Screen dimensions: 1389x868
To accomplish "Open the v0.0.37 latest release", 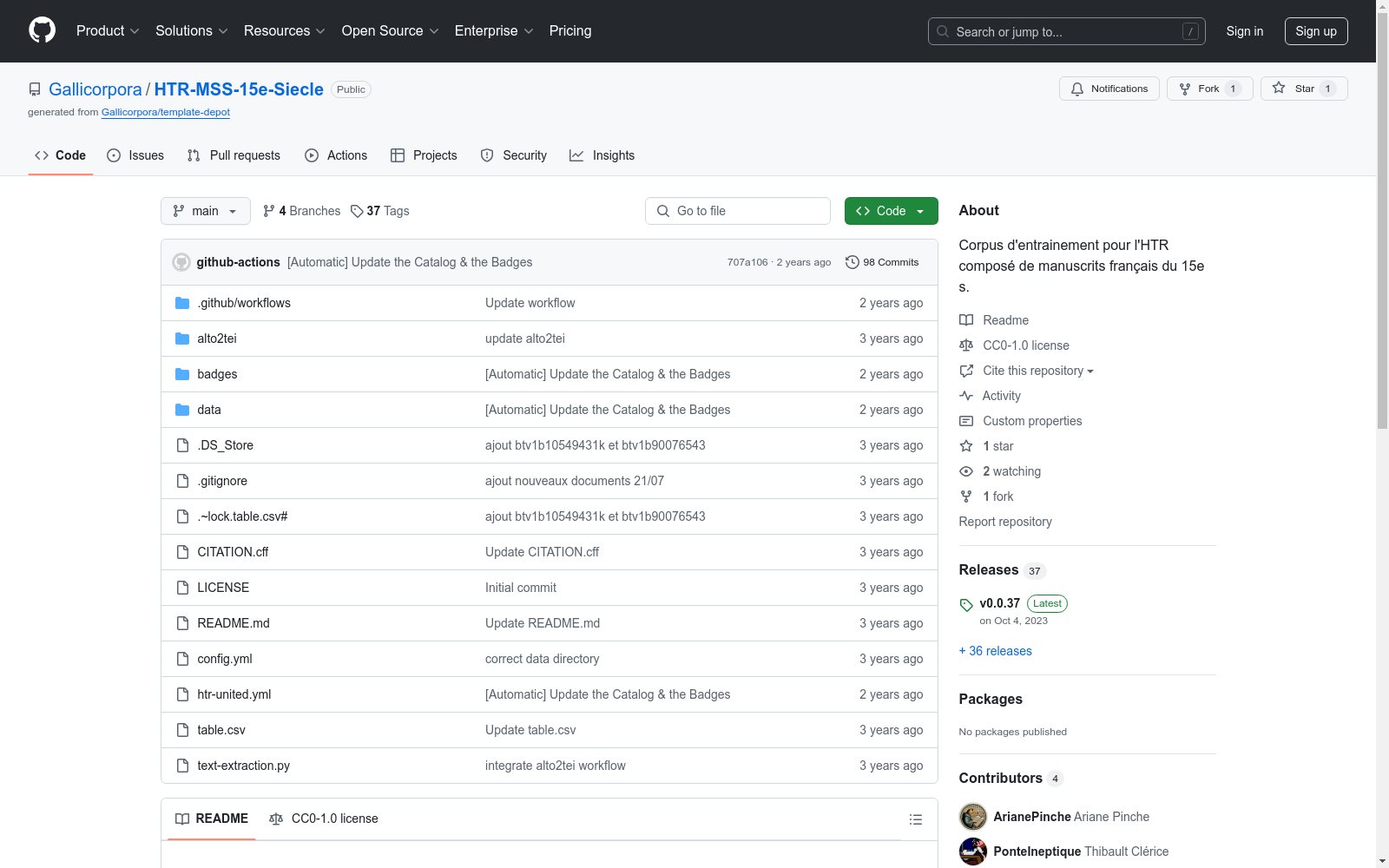I will [1000, 603].
